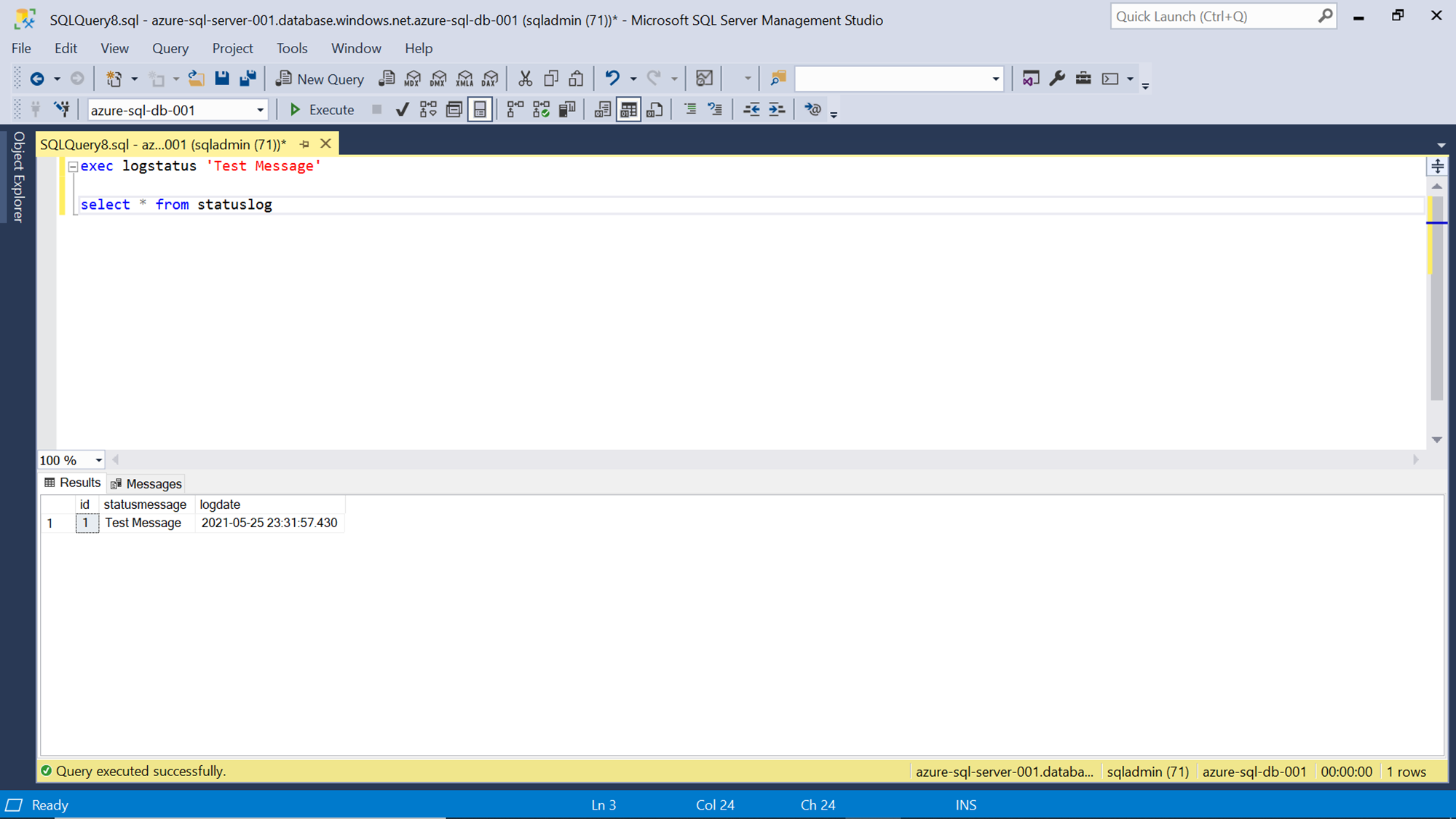Click the Parse checkmark icon

point(402,110)
